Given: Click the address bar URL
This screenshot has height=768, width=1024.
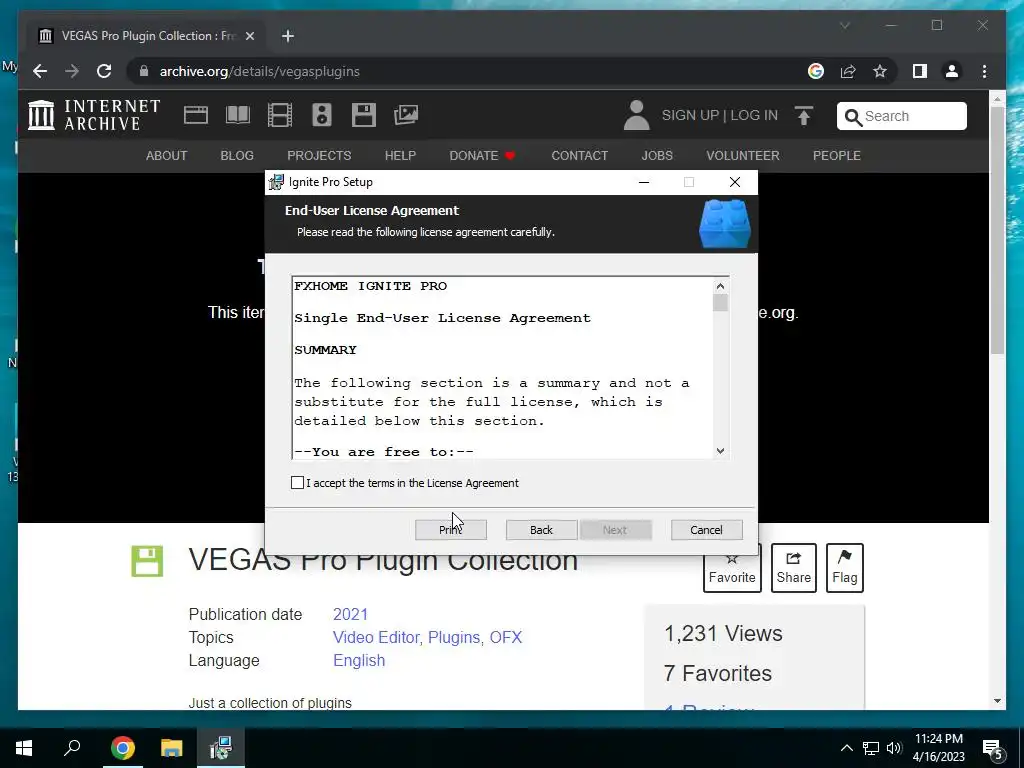Looking at the screenshot, I should (259, 71).
